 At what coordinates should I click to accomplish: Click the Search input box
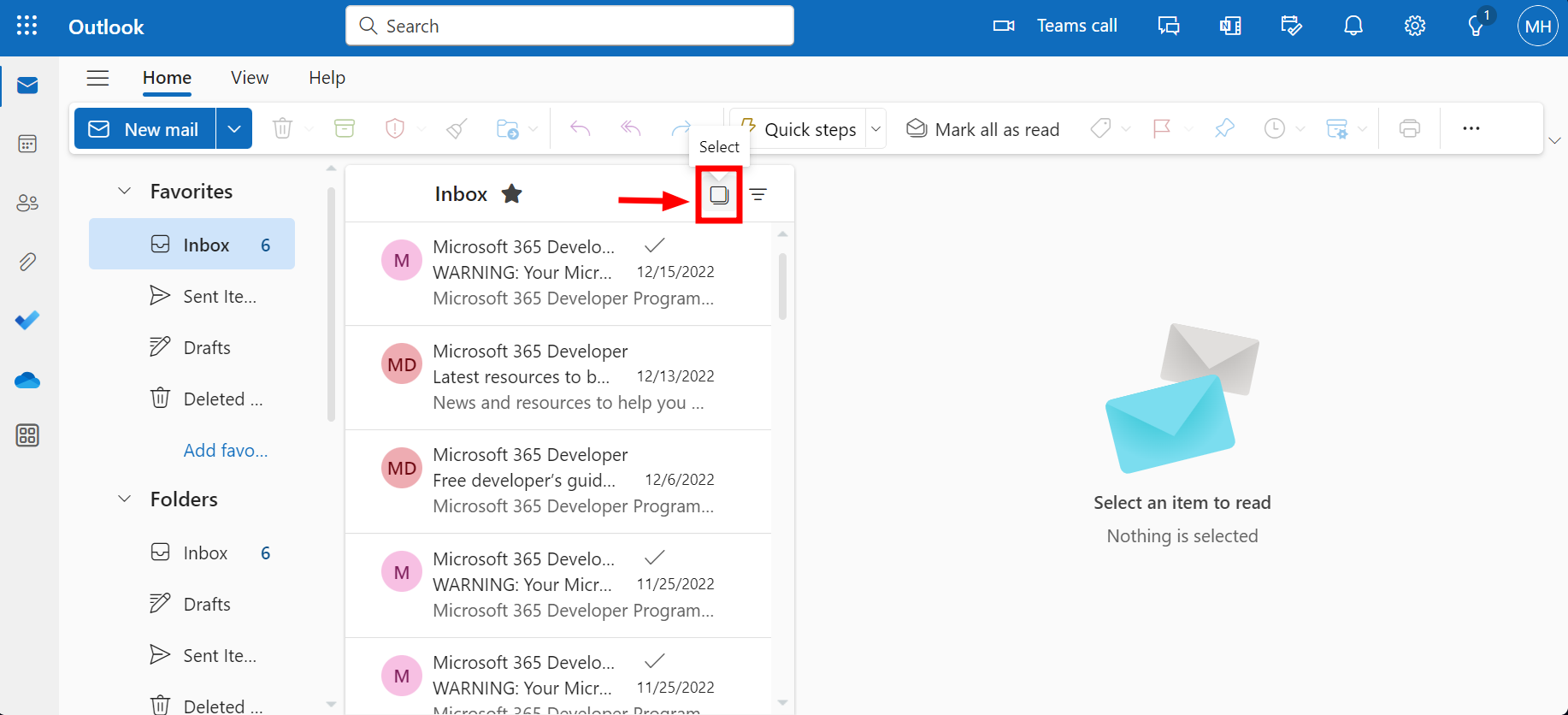569,26
